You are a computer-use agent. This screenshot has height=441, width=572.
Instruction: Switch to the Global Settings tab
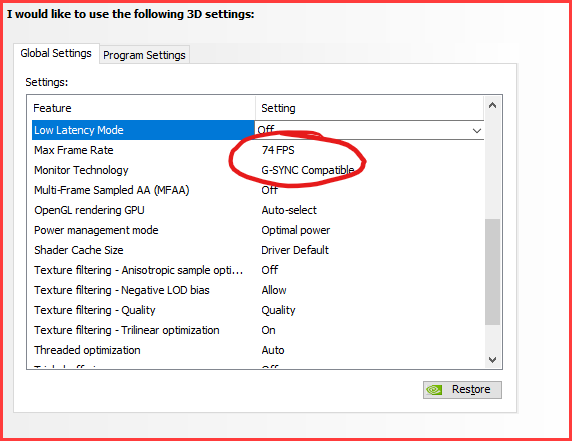(56, 54)
